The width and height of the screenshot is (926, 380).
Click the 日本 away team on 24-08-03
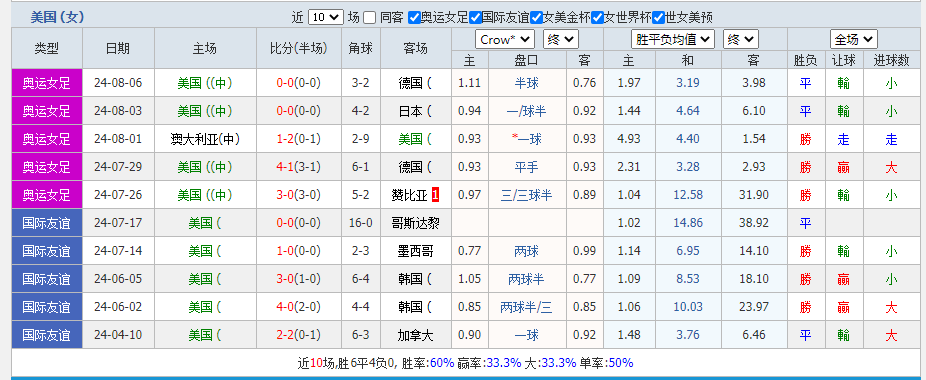(415, 111)
